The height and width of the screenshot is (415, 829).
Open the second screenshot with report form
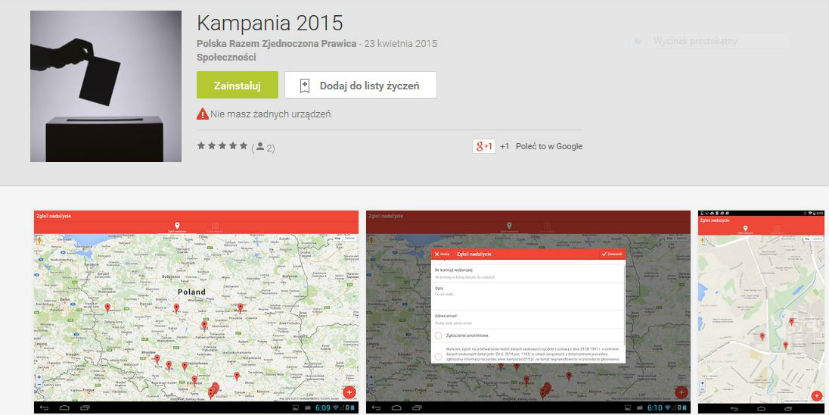pos(528,312)
